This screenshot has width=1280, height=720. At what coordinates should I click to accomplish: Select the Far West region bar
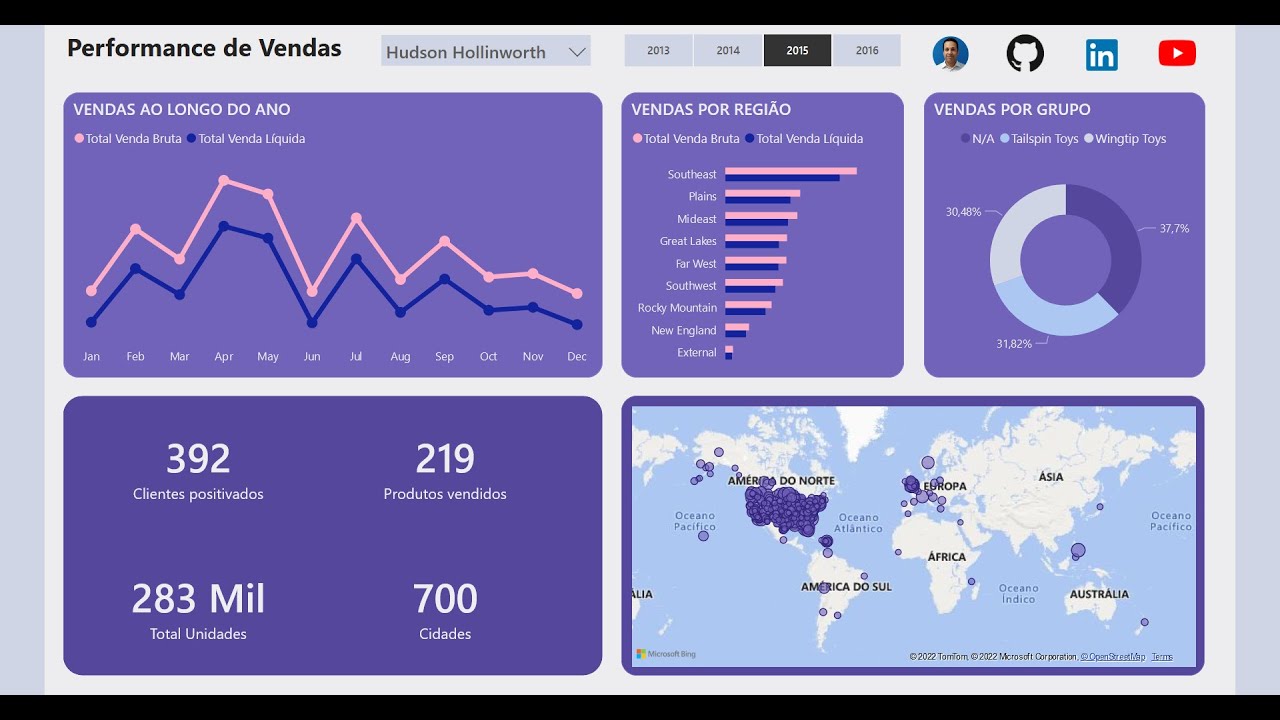click(756, 263)
